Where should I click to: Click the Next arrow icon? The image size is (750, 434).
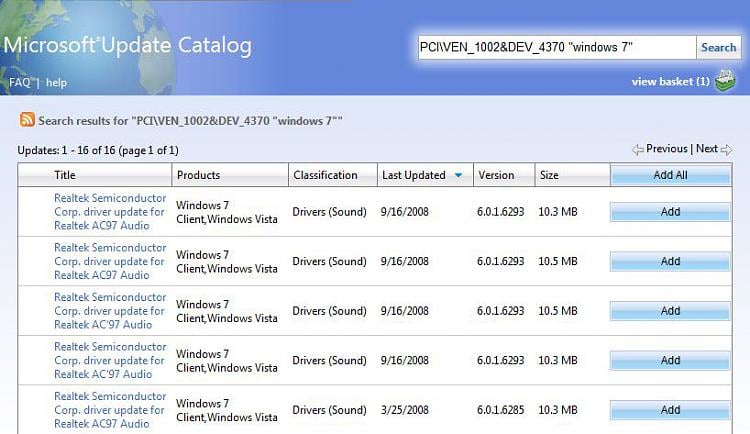(727, 150)
